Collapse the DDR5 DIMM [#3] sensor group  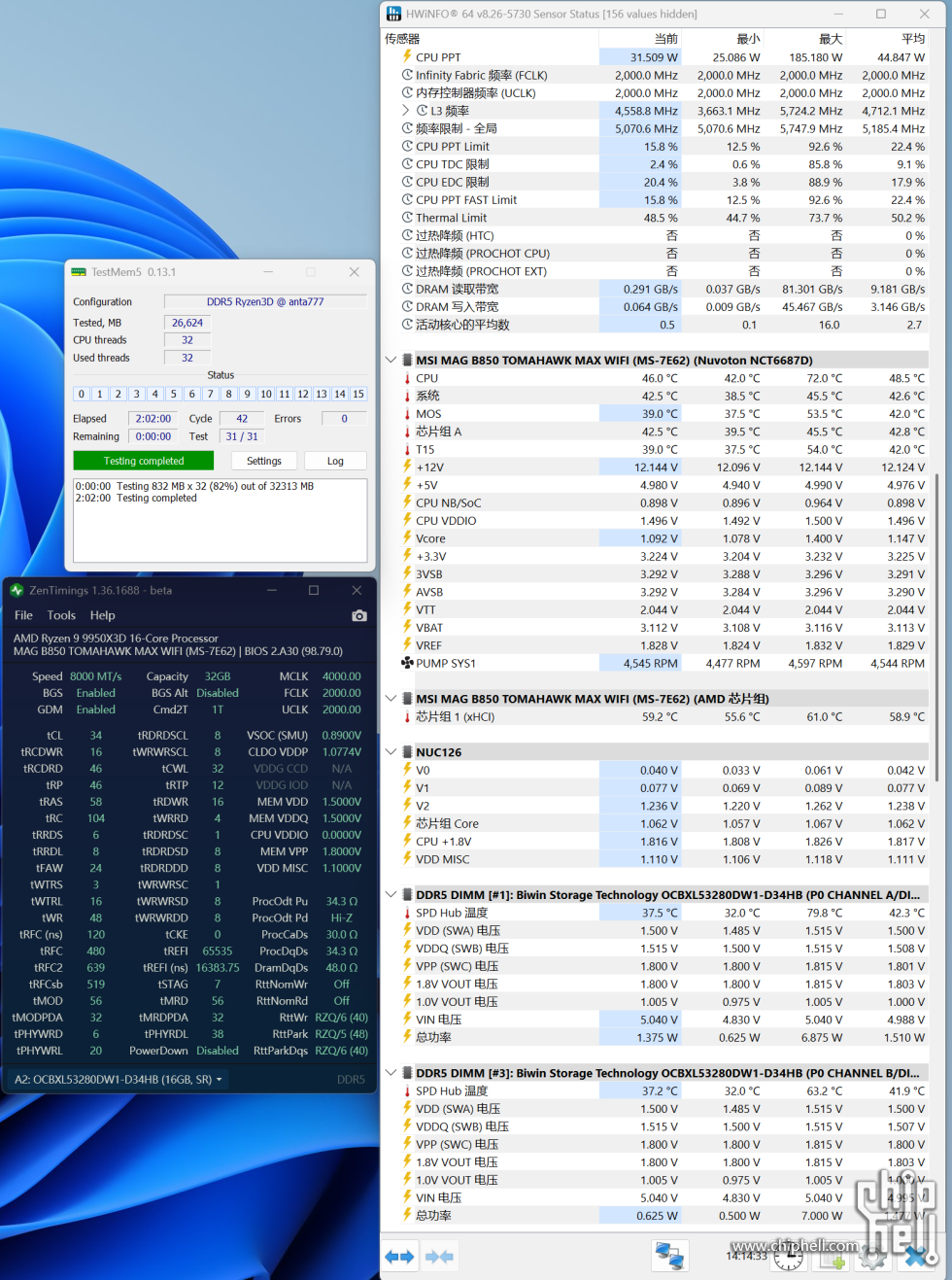pyautogui.click(x=391, y=1073)
